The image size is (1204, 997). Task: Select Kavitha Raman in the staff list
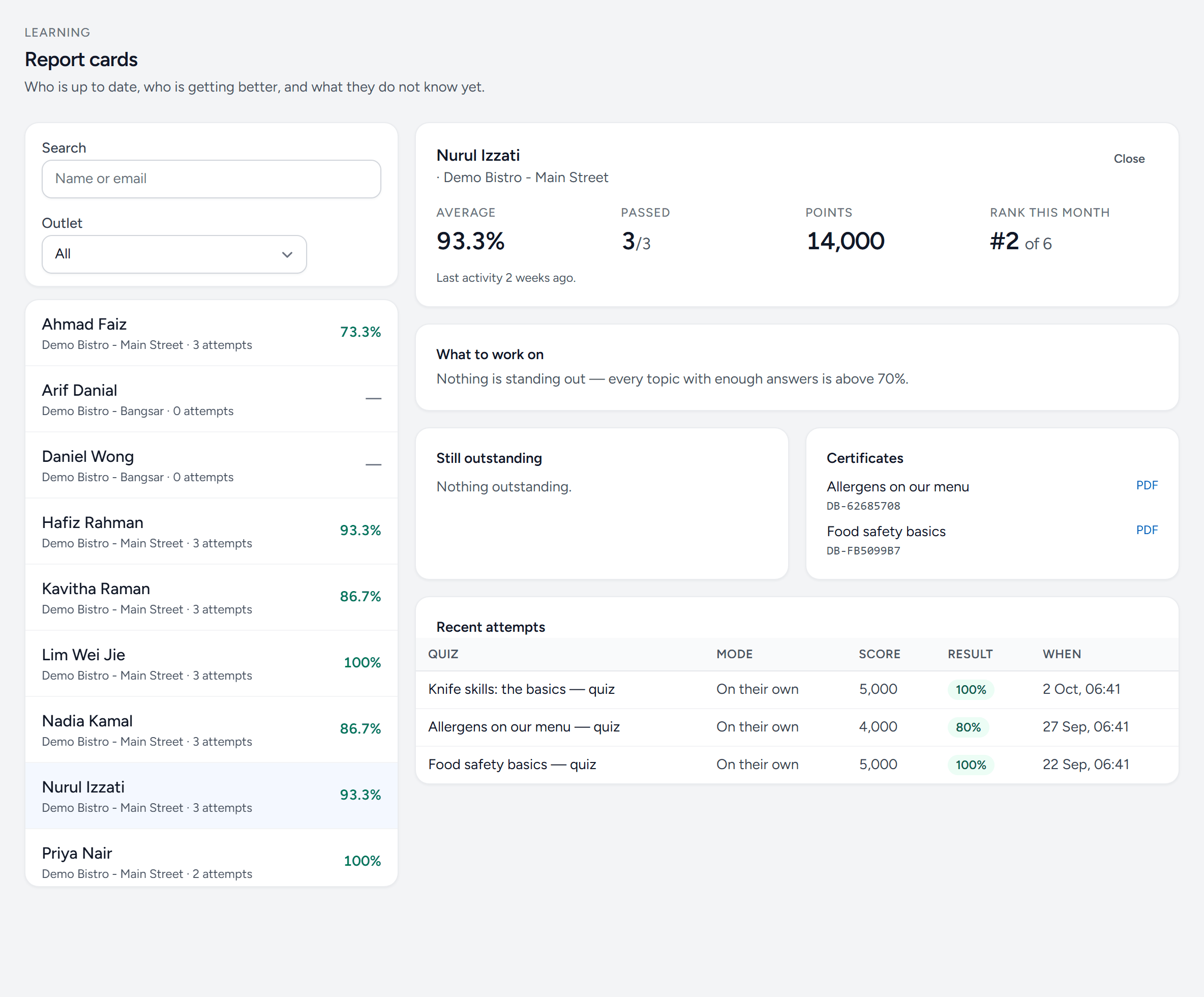tap(211, 597)
